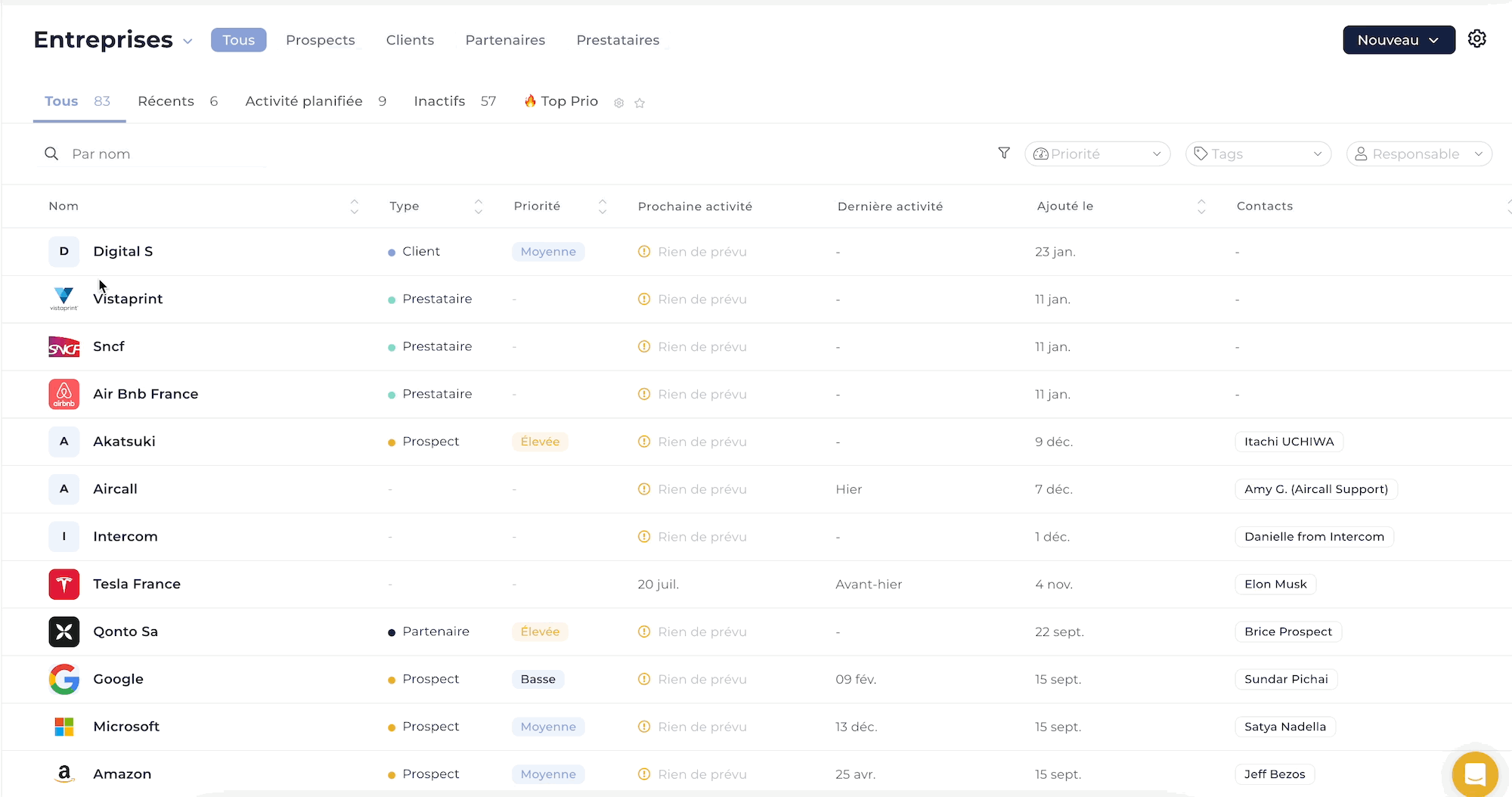Switch to the Prestataires category
1512x797 pixels.
618,40
